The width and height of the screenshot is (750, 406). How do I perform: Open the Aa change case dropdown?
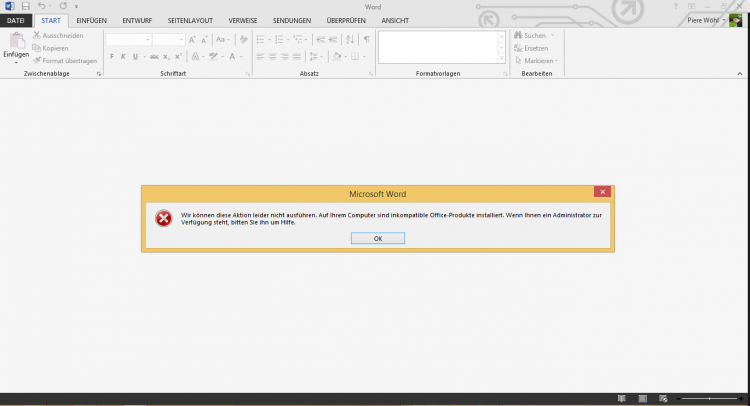223,40
